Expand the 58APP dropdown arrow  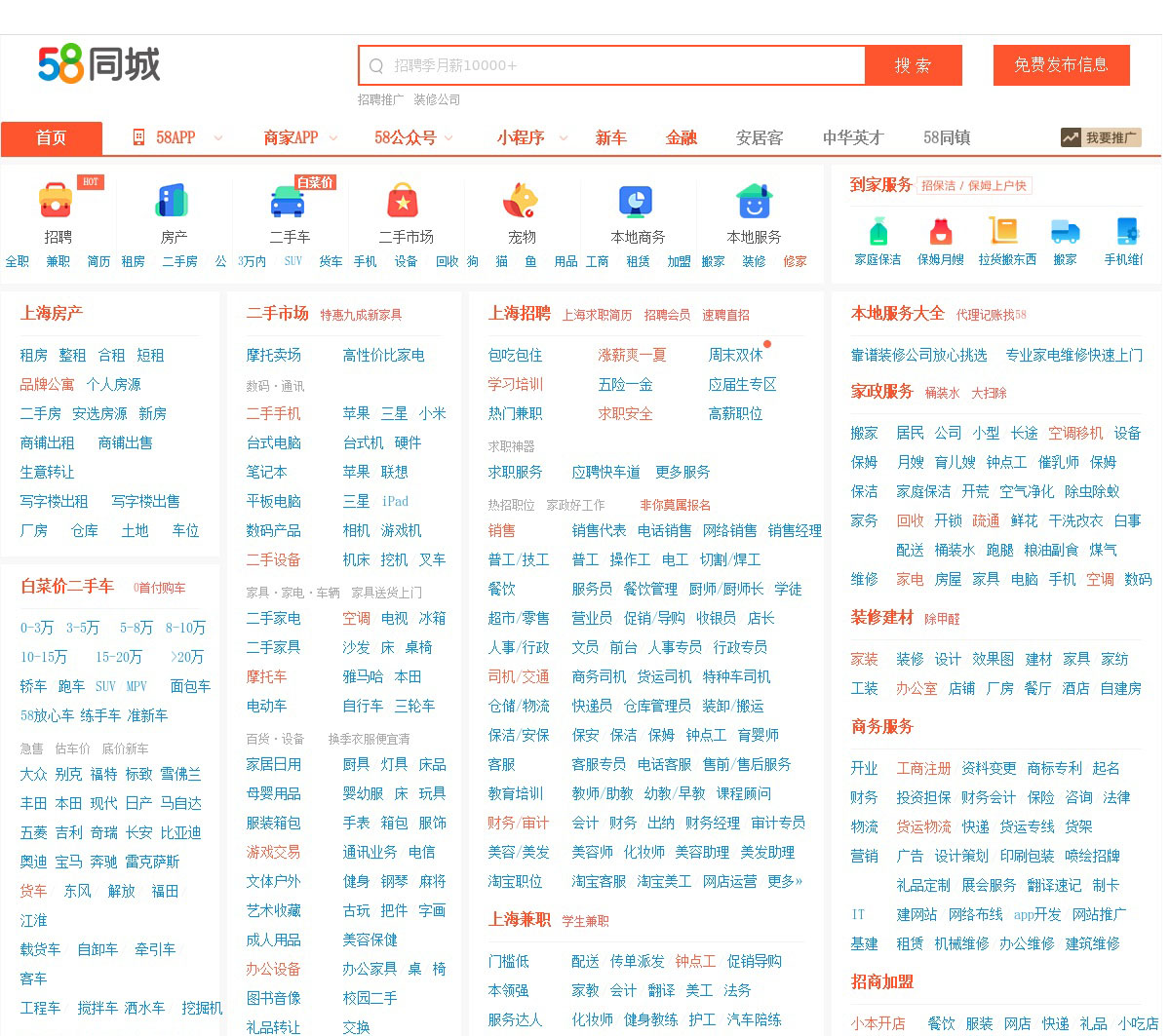217,138
